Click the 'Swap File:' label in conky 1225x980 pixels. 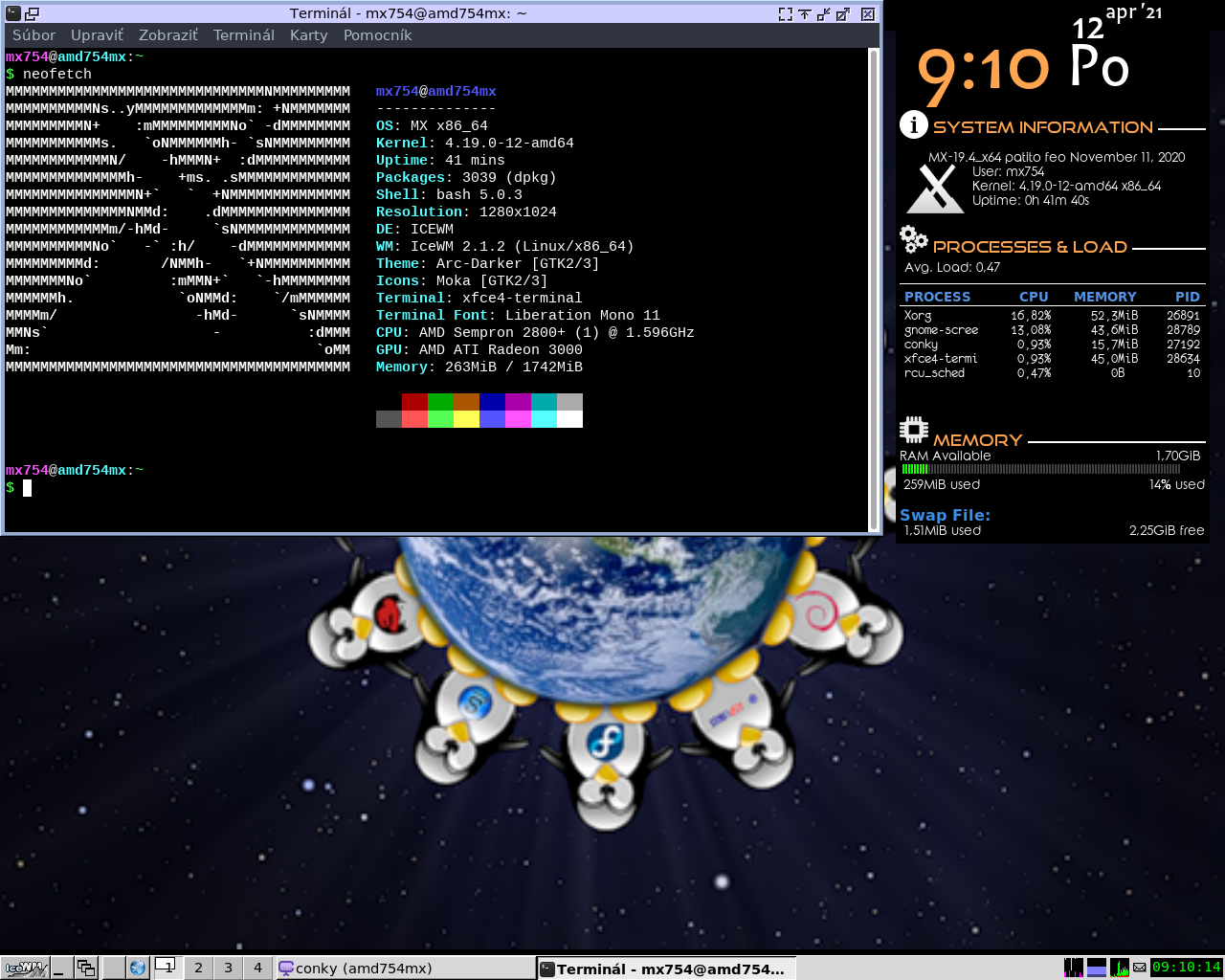(x=945, y=515)
